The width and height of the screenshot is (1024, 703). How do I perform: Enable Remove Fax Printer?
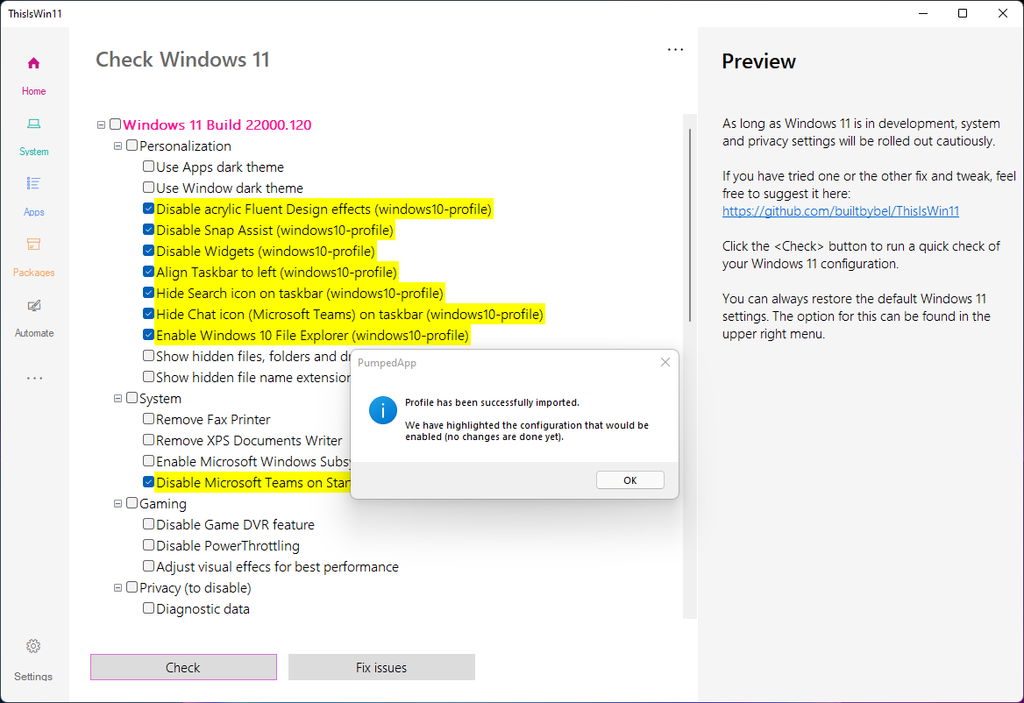148,419
